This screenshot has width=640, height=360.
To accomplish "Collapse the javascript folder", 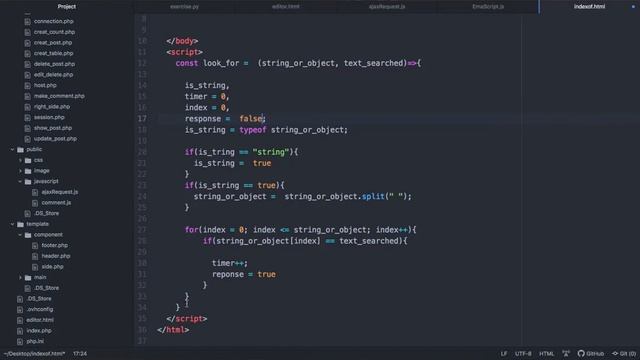I will coord(20,182).
